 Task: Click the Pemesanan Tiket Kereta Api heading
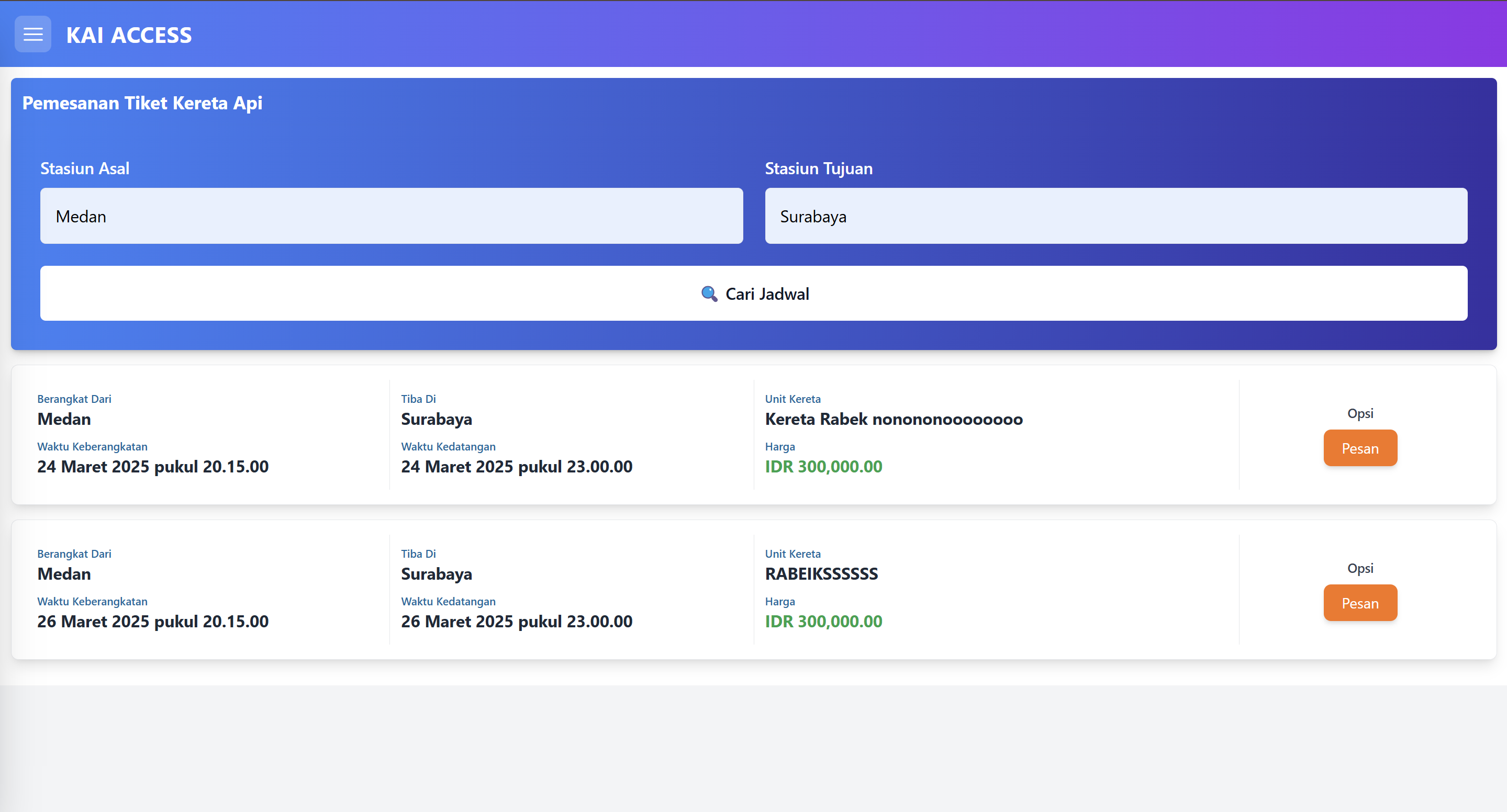pyautogui.click(x=142, y=103)
